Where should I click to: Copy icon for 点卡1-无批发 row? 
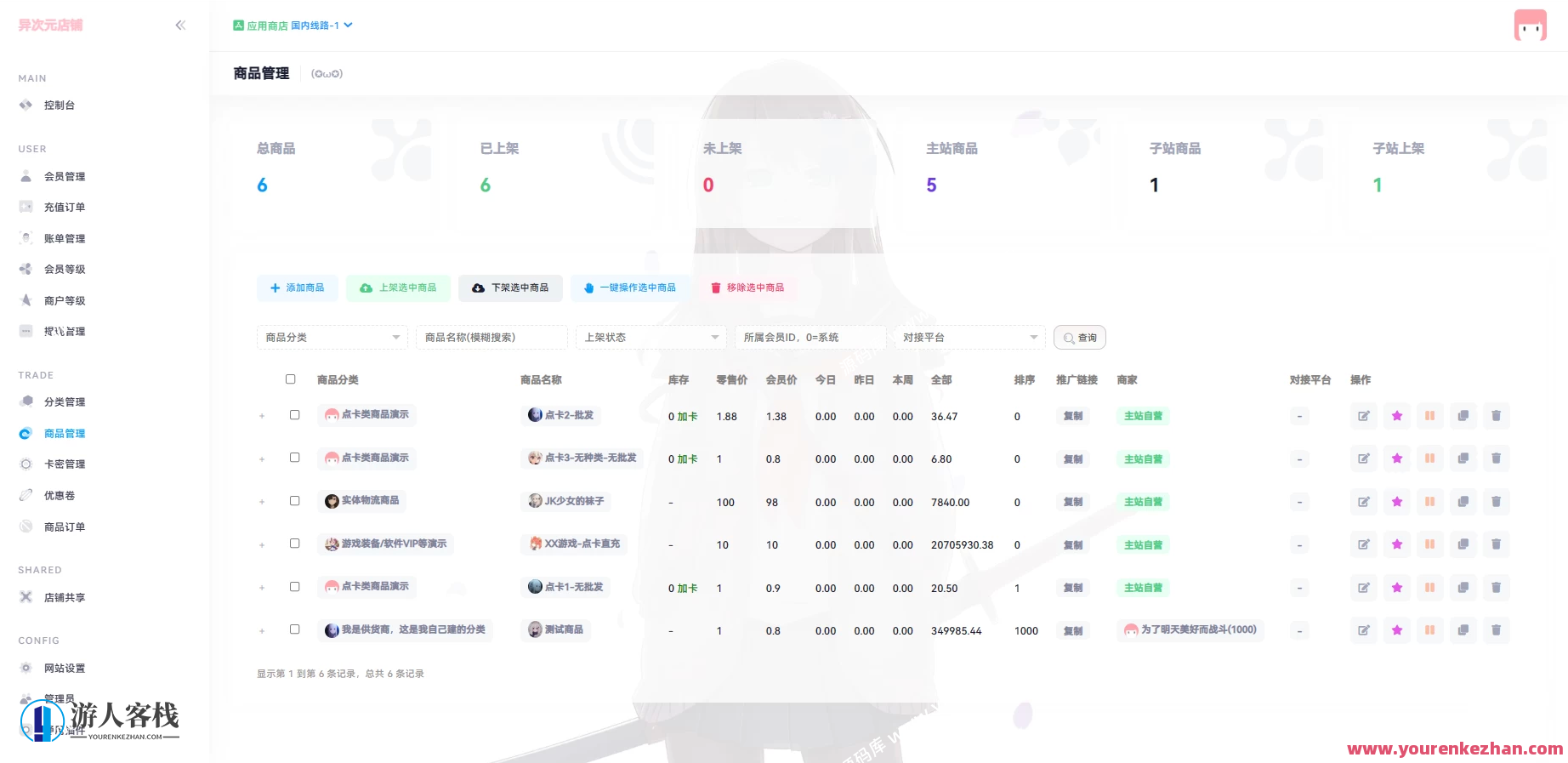click(x=1463, y=588)
